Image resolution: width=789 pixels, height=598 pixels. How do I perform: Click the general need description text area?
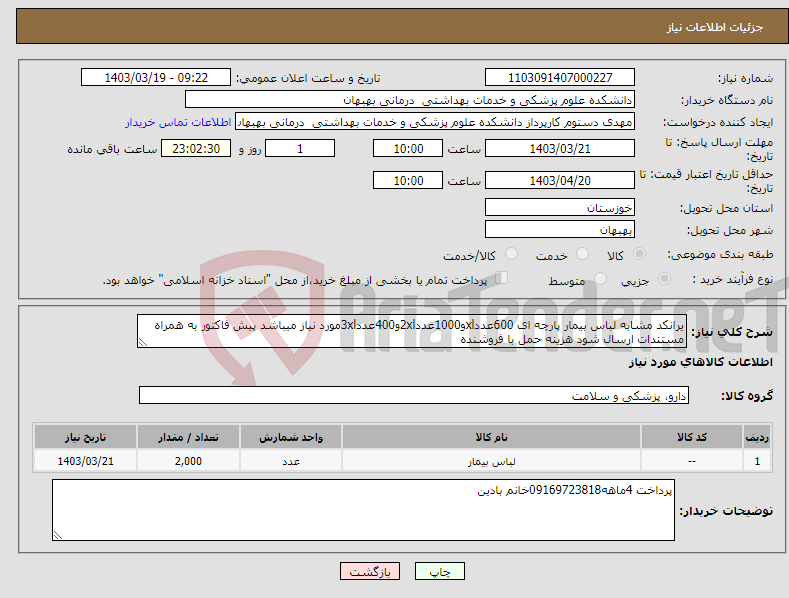(412, 332)
